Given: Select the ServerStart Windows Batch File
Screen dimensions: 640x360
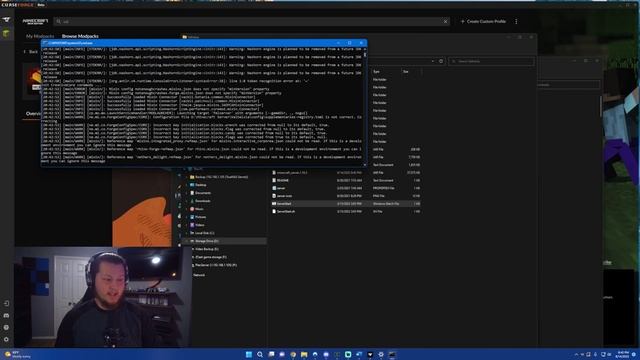Looking at the screenshot, I should click(x=346, y=204).
